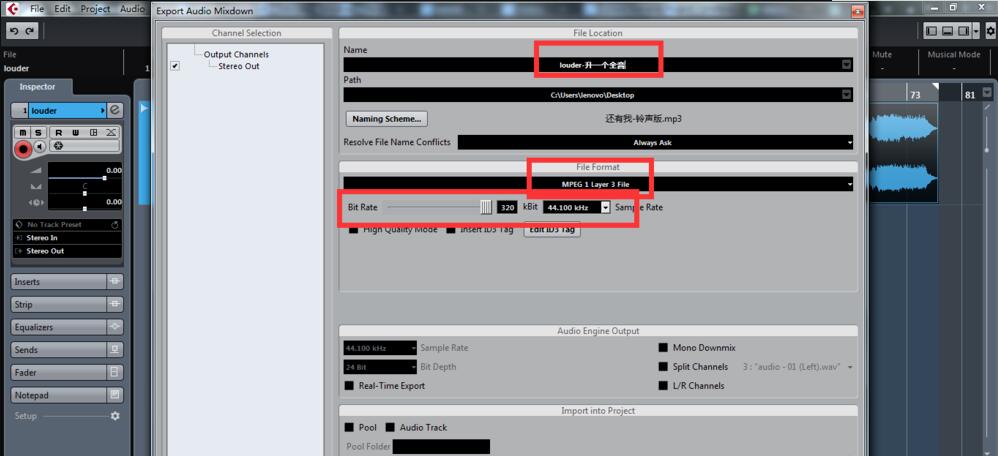
Task: Open the File menu
Action: (37, 9)
